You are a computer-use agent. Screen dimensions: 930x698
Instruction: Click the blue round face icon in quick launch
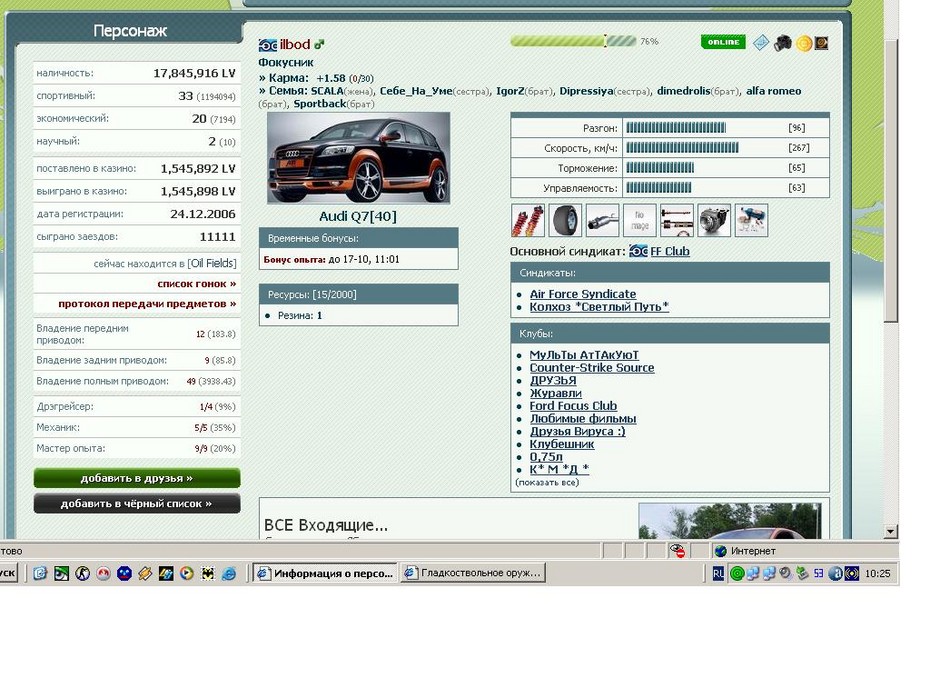pyautogui.click(x=124, y=573)
